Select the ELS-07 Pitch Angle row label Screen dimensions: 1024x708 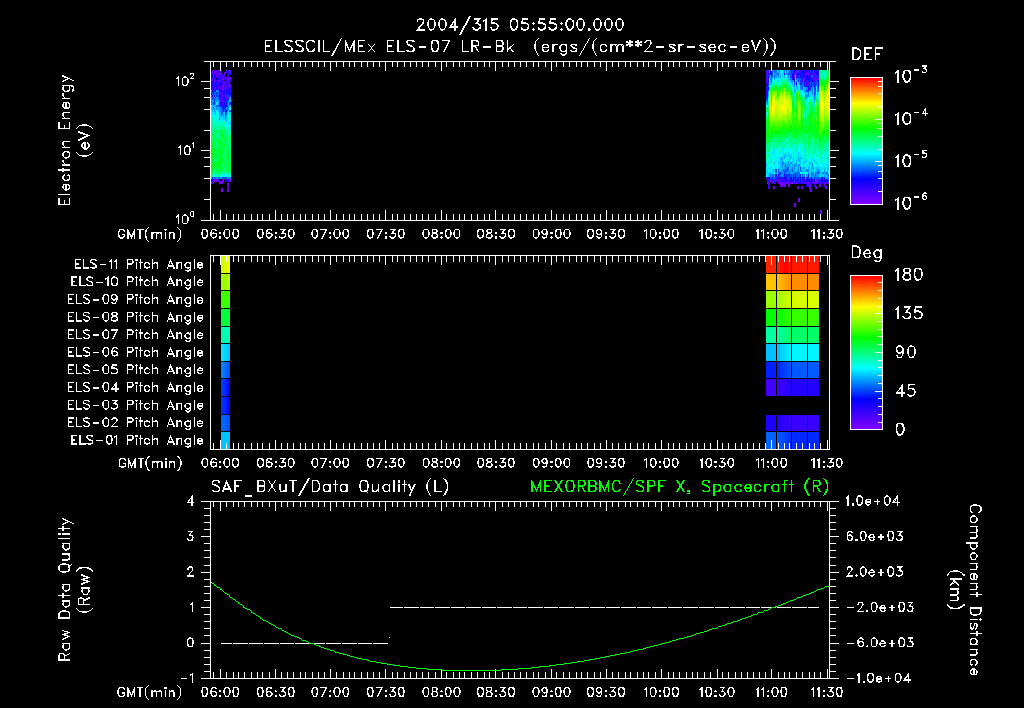point(135,334)
